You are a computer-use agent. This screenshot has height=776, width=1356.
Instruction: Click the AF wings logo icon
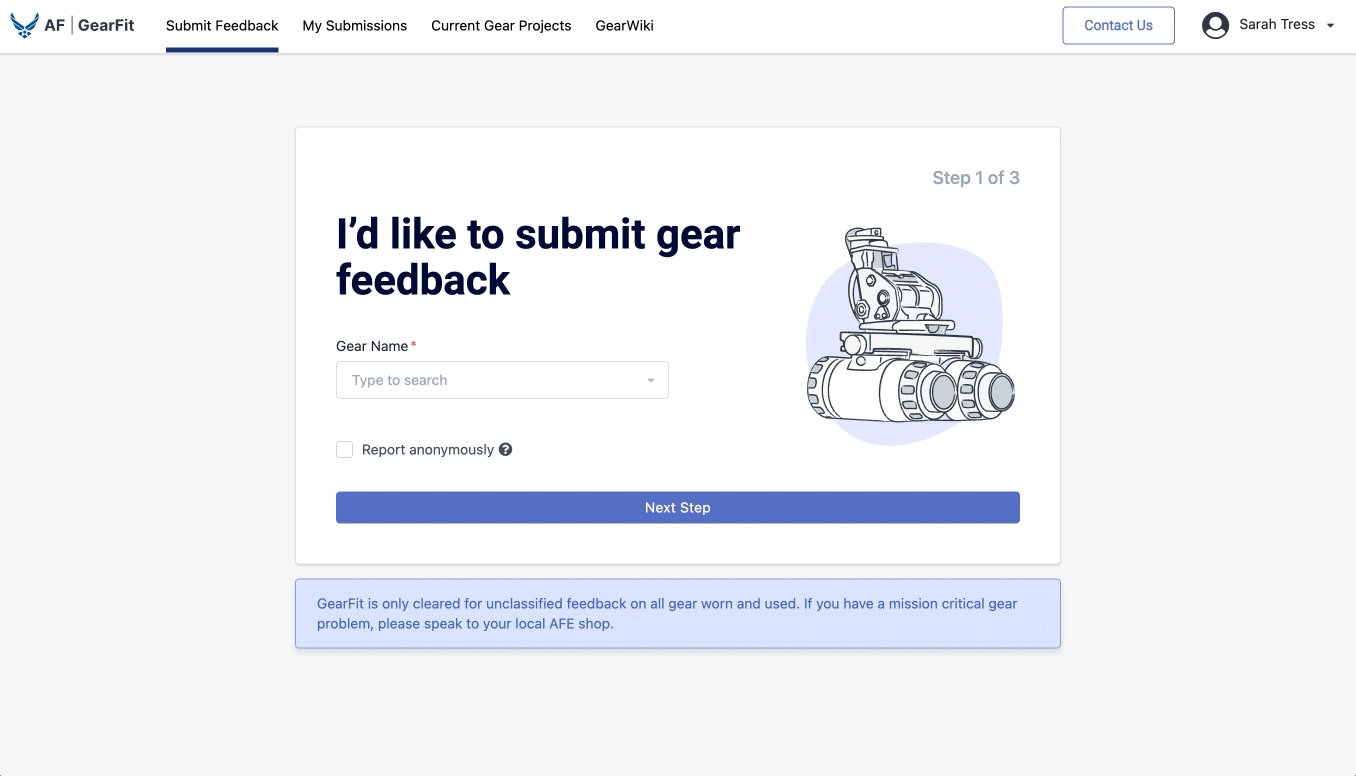[25, 25]
